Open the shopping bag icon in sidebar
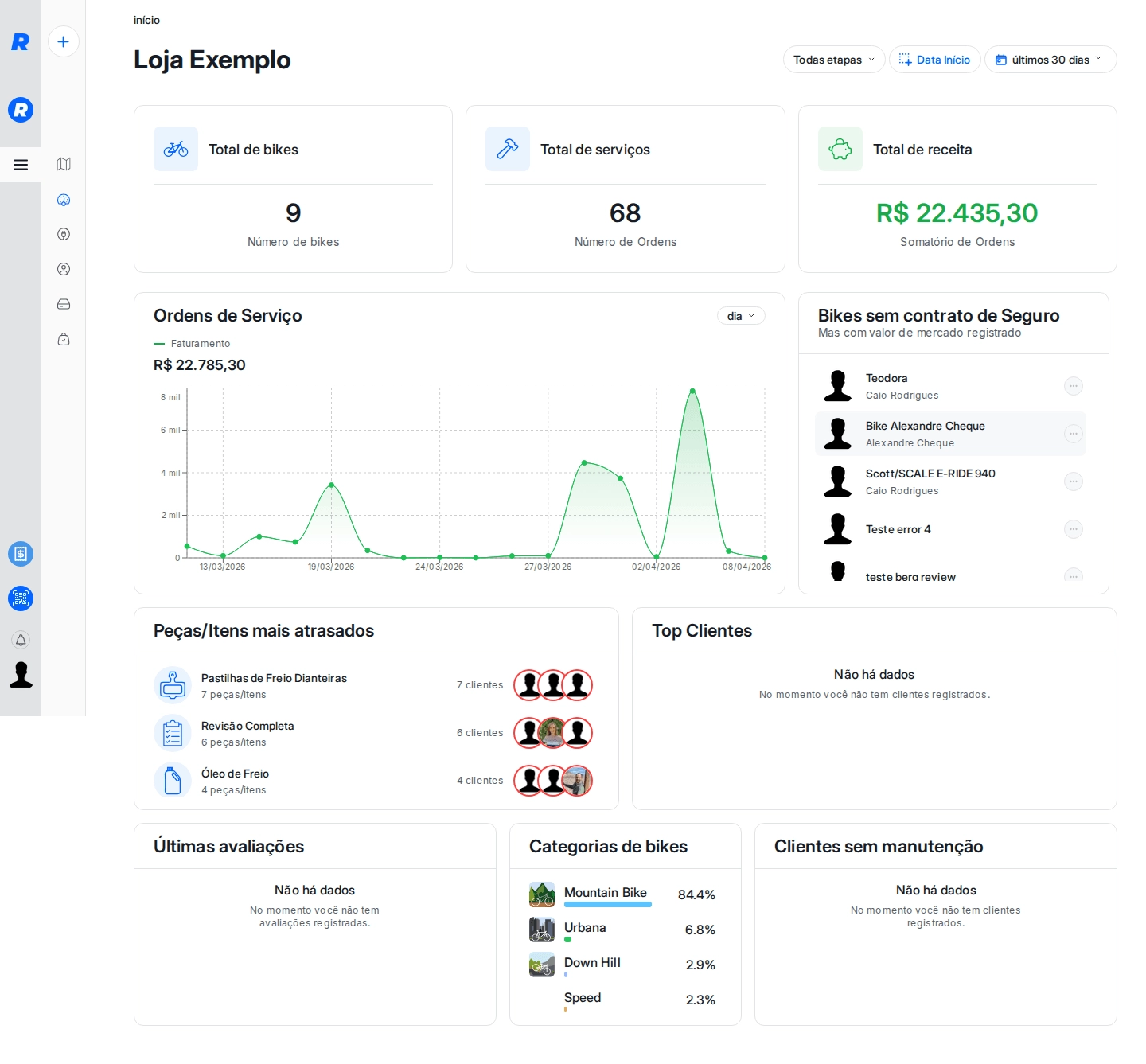Viewport: 1146px width, 1064px height. coord(63,339)
